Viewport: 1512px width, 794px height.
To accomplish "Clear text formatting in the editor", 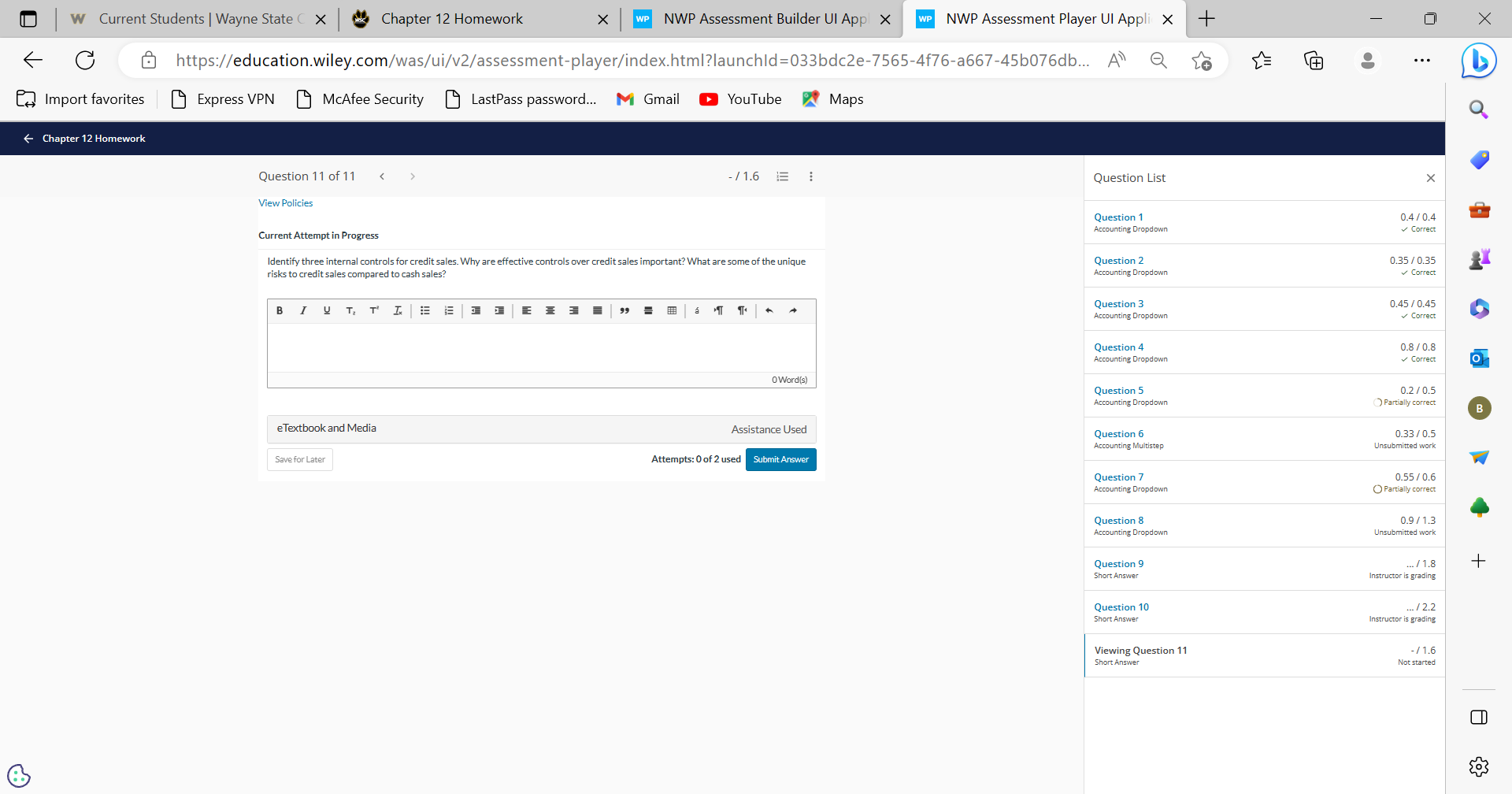I will 398,310.
